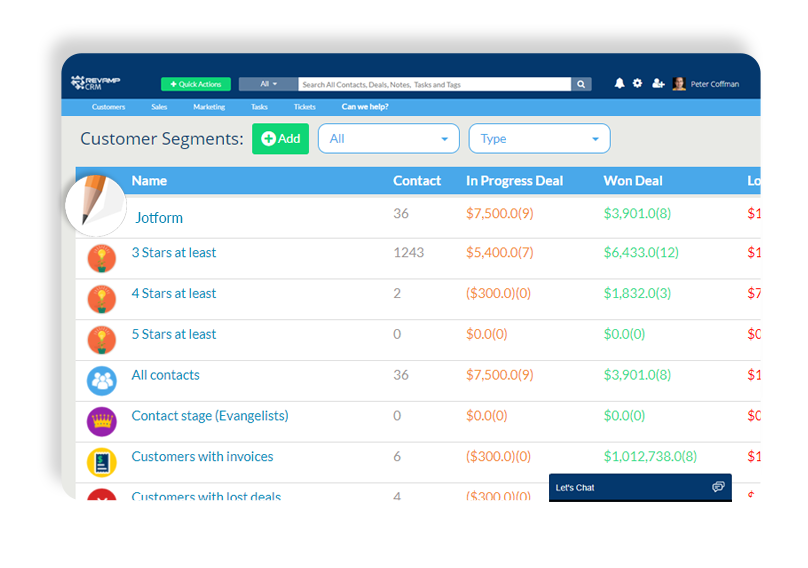Click won deal $1,012,738.0(8)

(650, 456)
